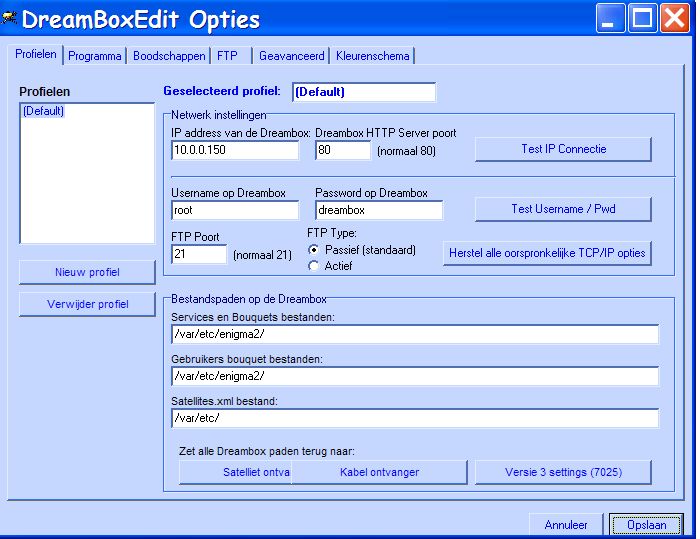Select (Default) in the Profielen list
The image size is (700, 539).
43,111
